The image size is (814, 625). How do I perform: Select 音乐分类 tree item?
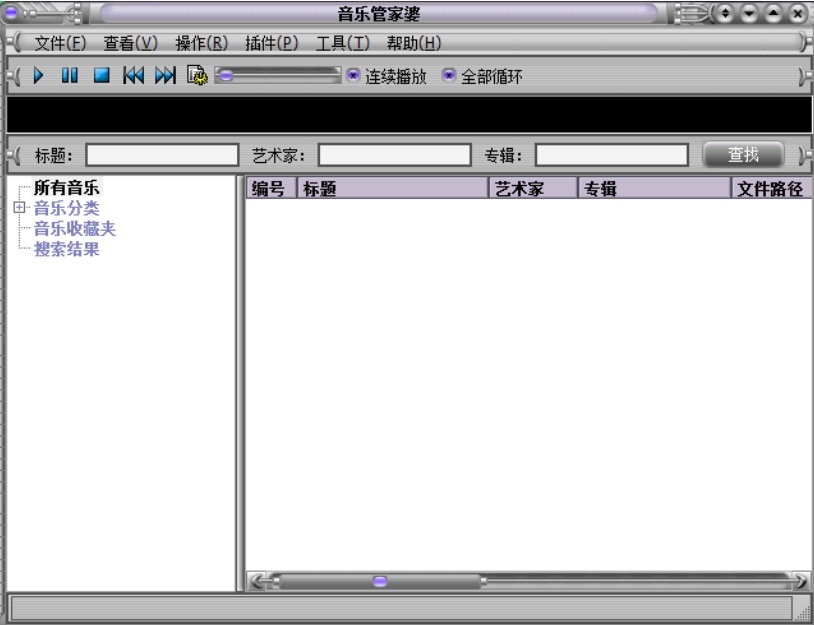click(66, 208)
